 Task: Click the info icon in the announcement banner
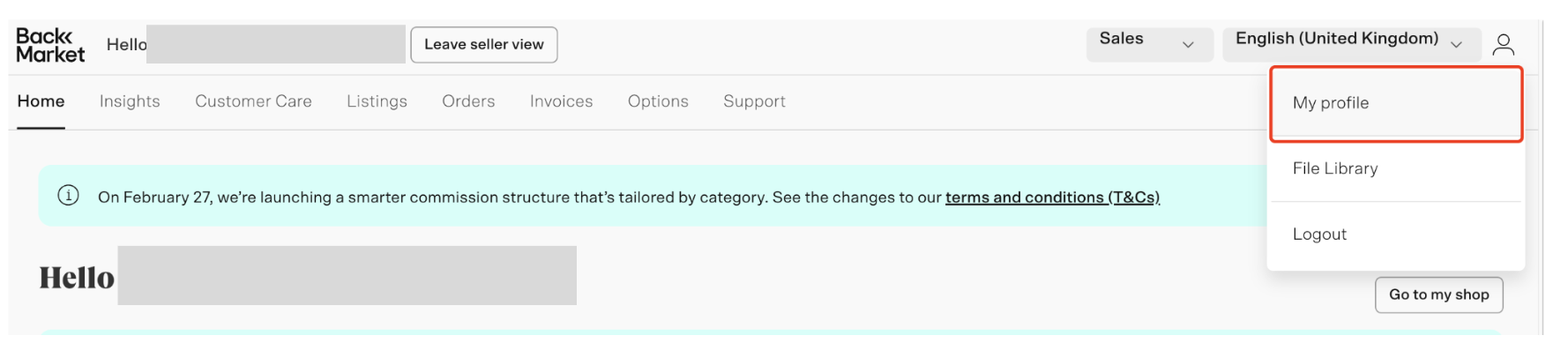pyautogui.click(x=68, y=196)
